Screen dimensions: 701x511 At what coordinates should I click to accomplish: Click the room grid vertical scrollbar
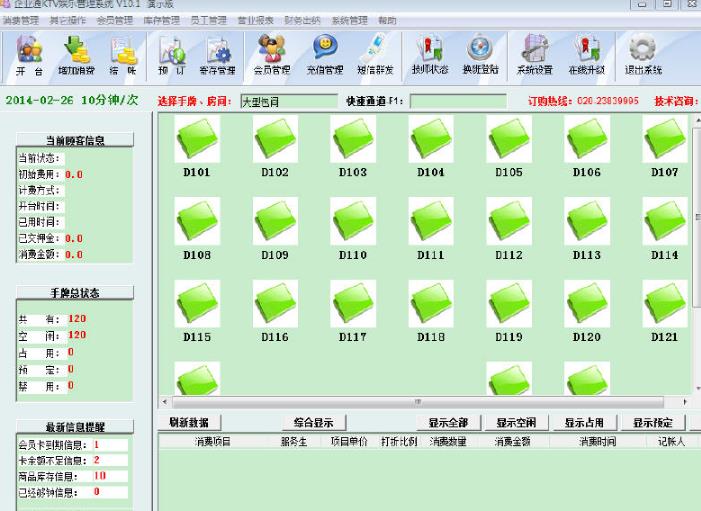coord(697,217)
